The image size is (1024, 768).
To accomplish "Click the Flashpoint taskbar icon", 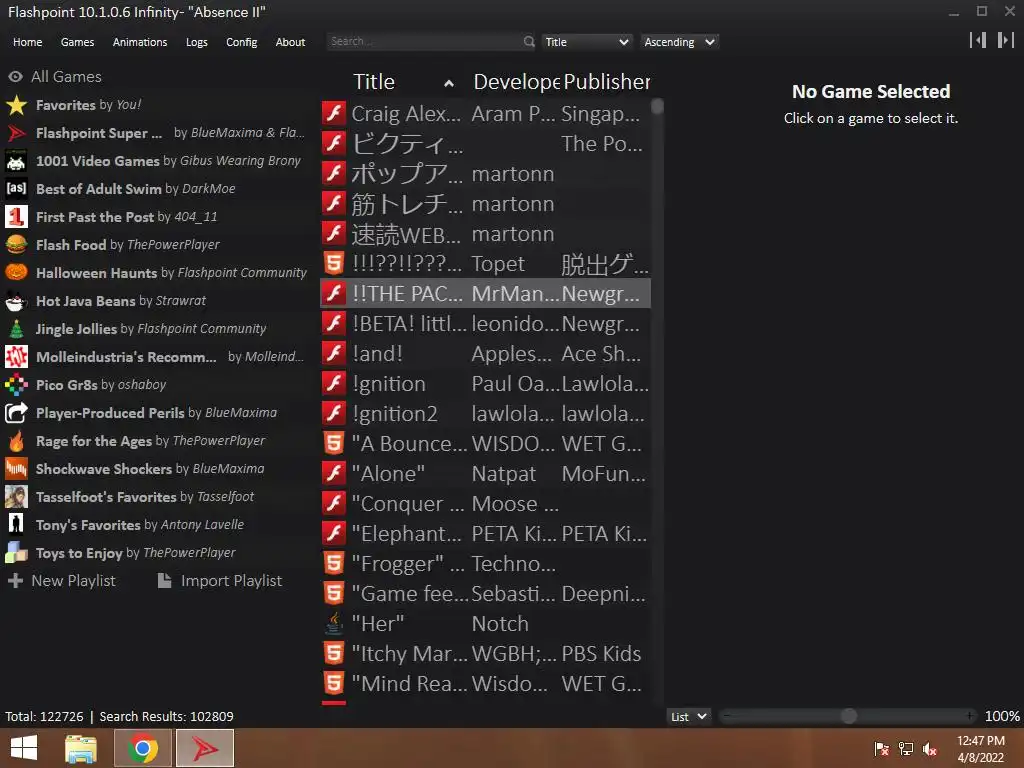I will pos(205,748).
